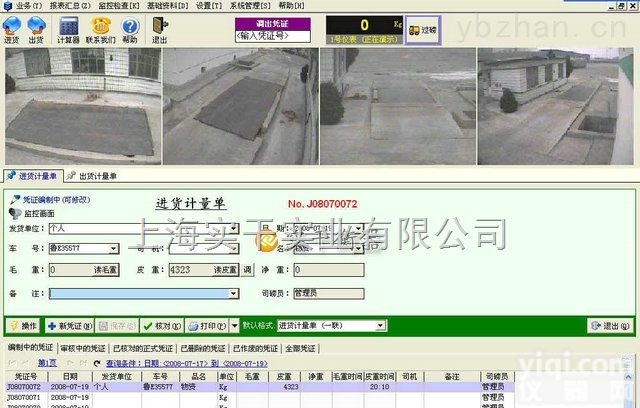Click the 退出 door icon in toolbar
Image resolution: width=640 pixels, height=408 pixels.
(x=160, y=29)
